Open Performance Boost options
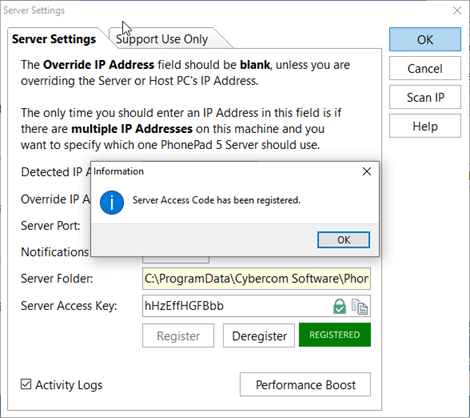 click(x=305, y=384)
